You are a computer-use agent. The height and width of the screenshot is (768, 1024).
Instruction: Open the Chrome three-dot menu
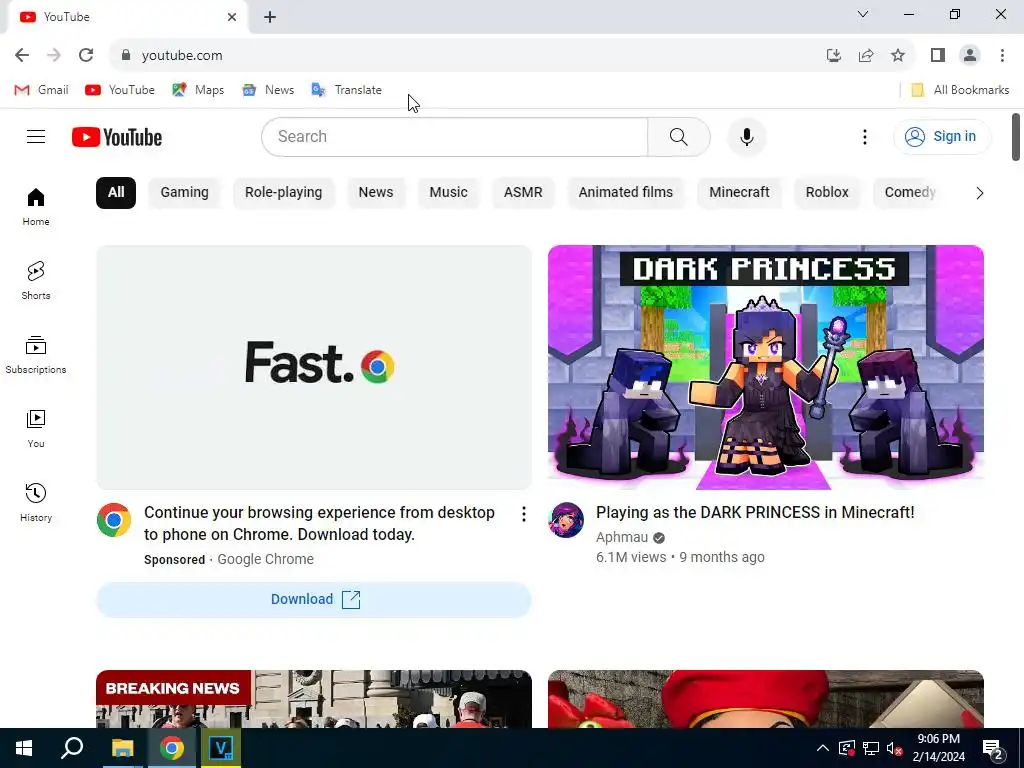(x=1002, y=56)
